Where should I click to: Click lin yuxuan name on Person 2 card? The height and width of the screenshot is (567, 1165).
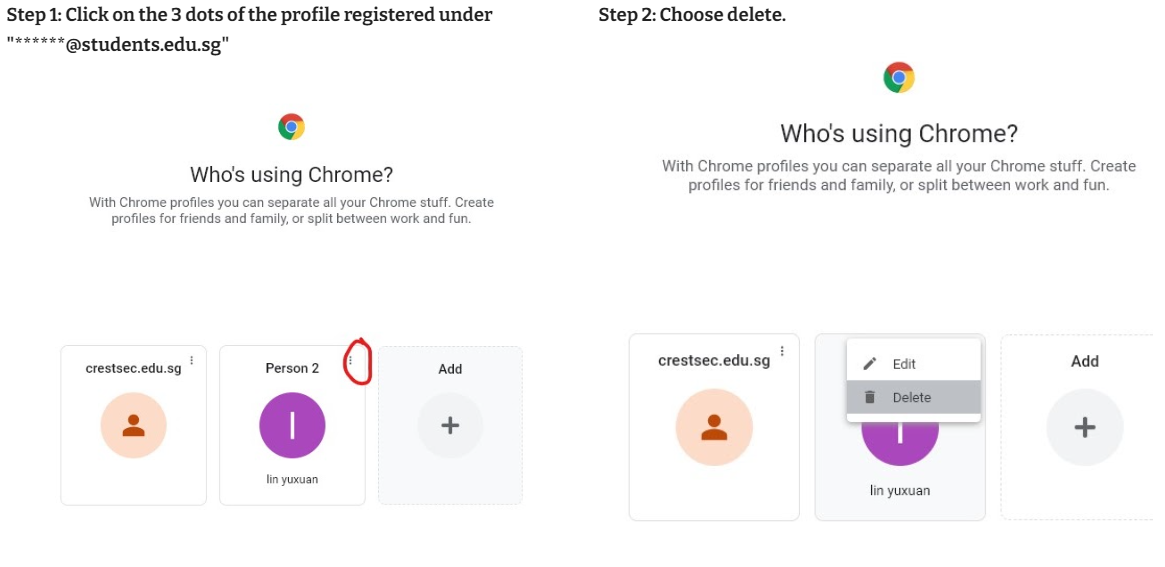point(292,479)
